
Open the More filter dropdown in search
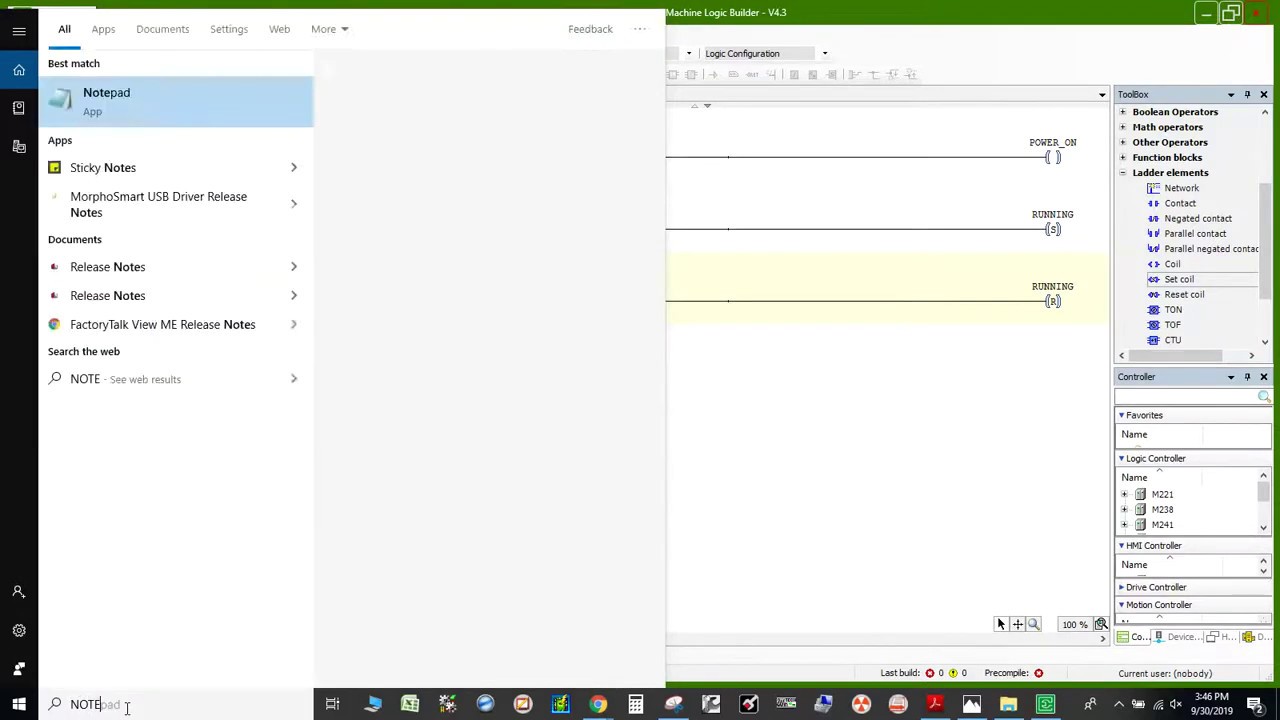[329, 29]
